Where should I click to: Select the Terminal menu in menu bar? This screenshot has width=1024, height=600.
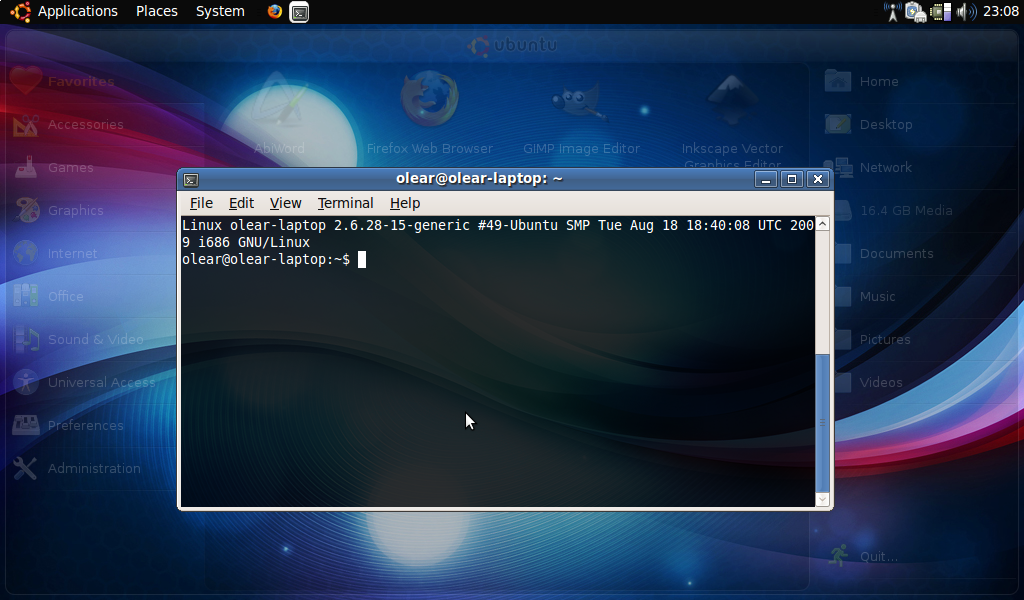[x=345, y=203]
